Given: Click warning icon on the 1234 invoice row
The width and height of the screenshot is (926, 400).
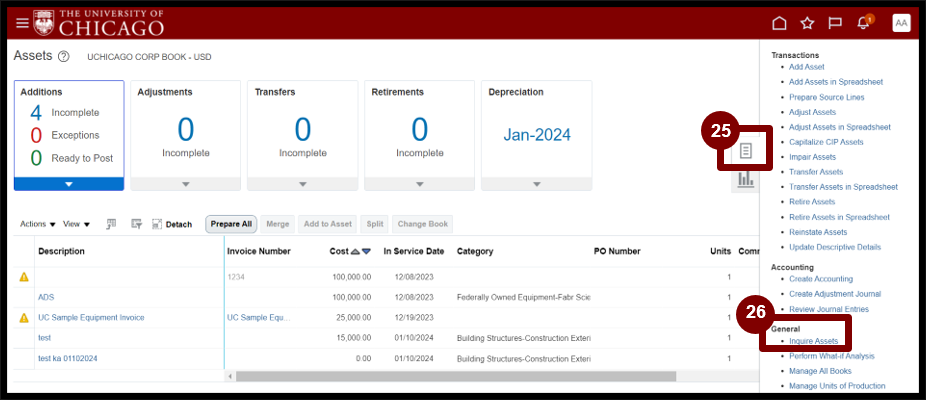Looking at the screenshot, I should [24, 277].
